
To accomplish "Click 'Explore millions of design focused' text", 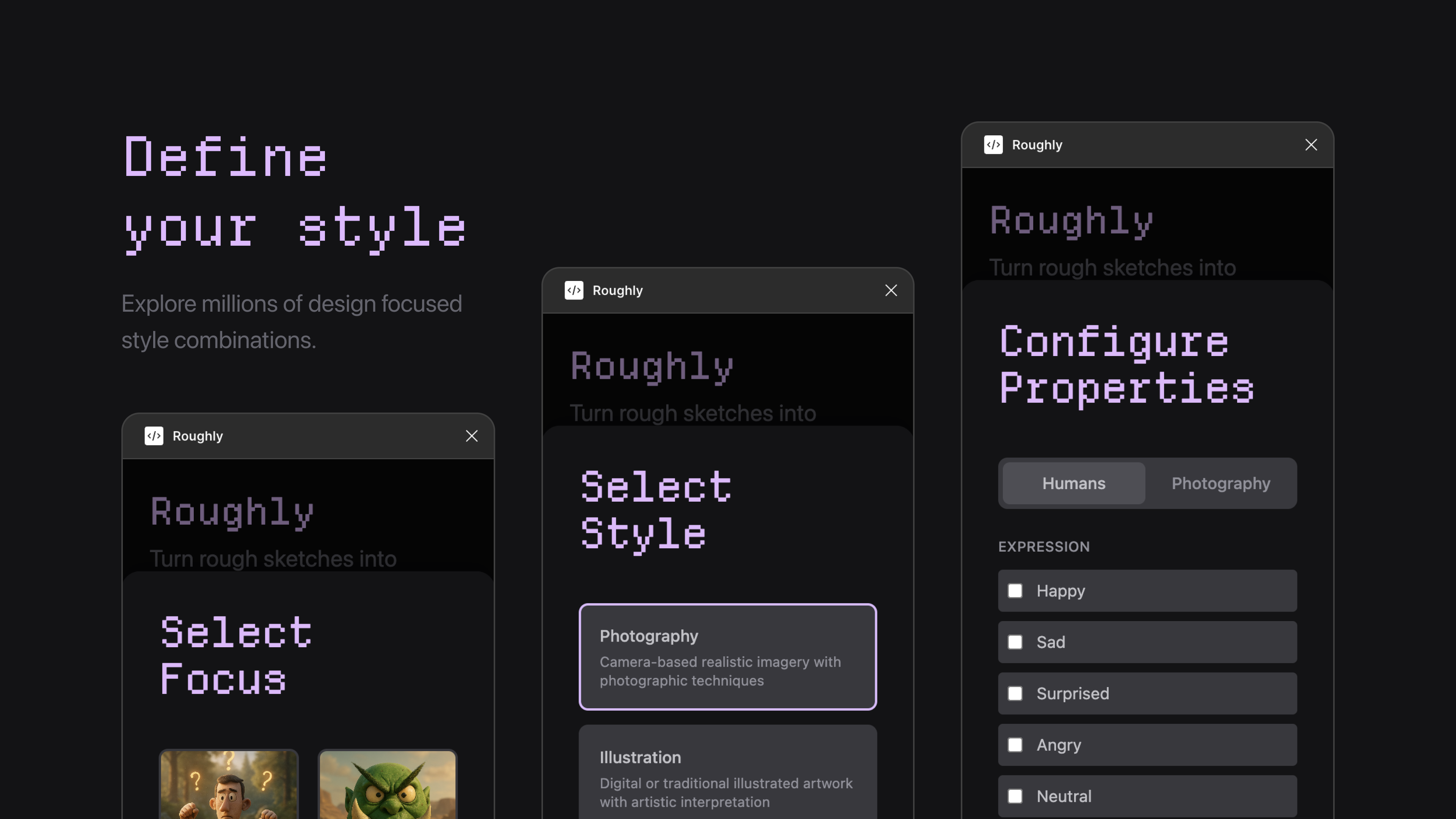I will coord(292,304).
